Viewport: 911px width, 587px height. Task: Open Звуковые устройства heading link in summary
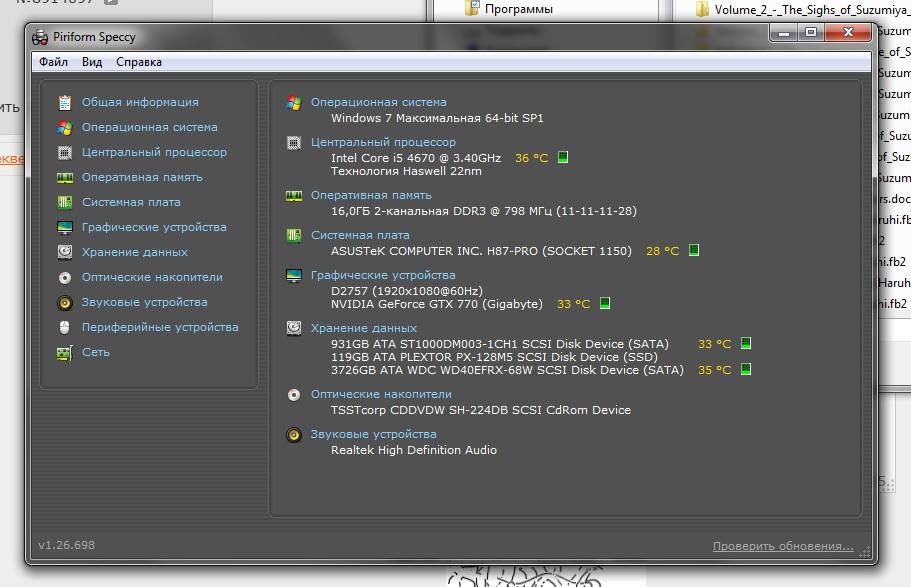click(x=374, y=434)
